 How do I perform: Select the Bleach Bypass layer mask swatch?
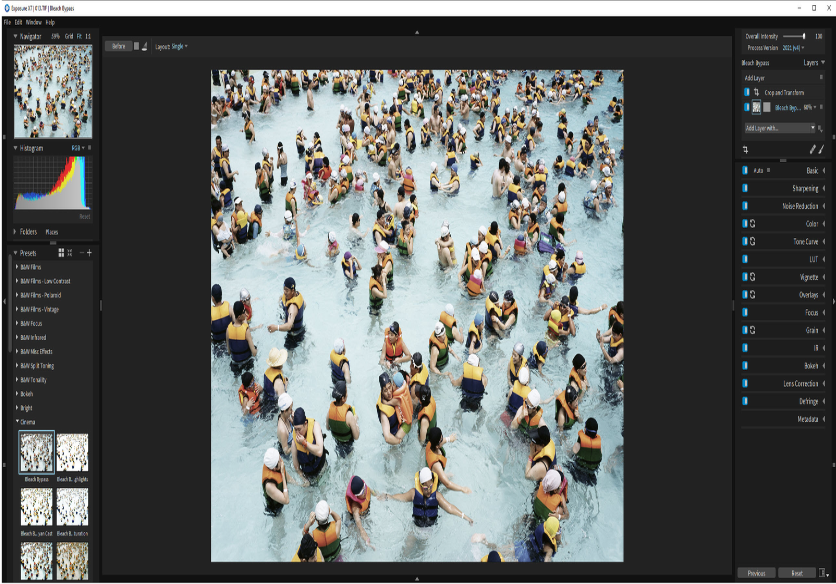[767, 107]
